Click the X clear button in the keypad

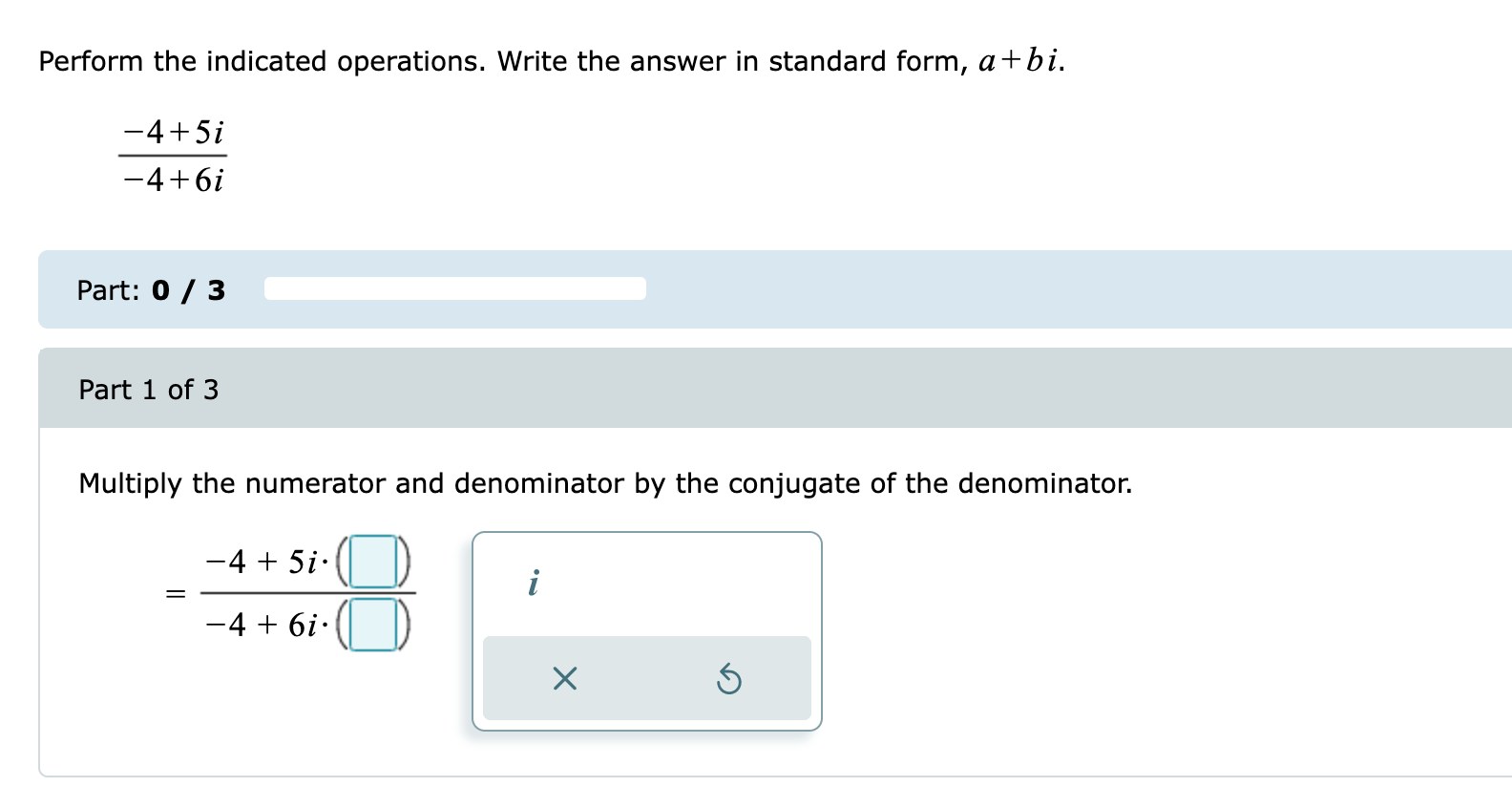click(564, 679)
